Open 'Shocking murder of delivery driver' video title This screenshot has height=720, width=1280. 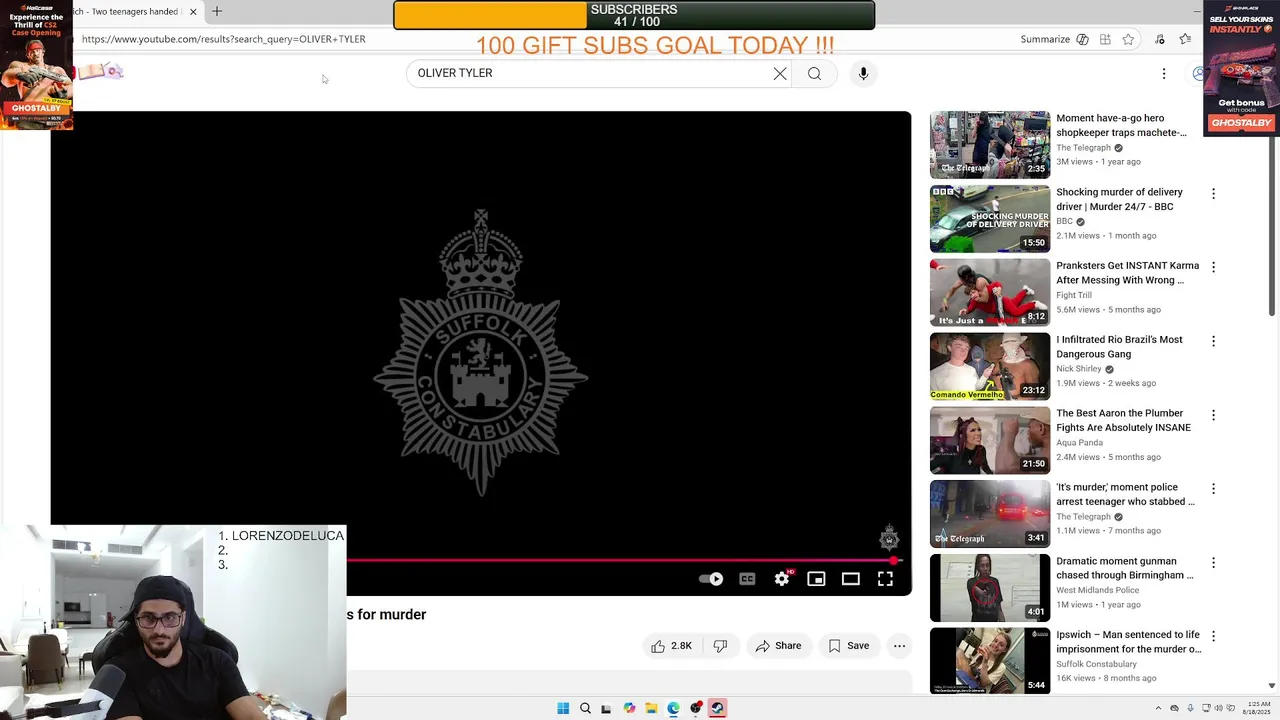pyautogui.click(x=1119, y=199)
